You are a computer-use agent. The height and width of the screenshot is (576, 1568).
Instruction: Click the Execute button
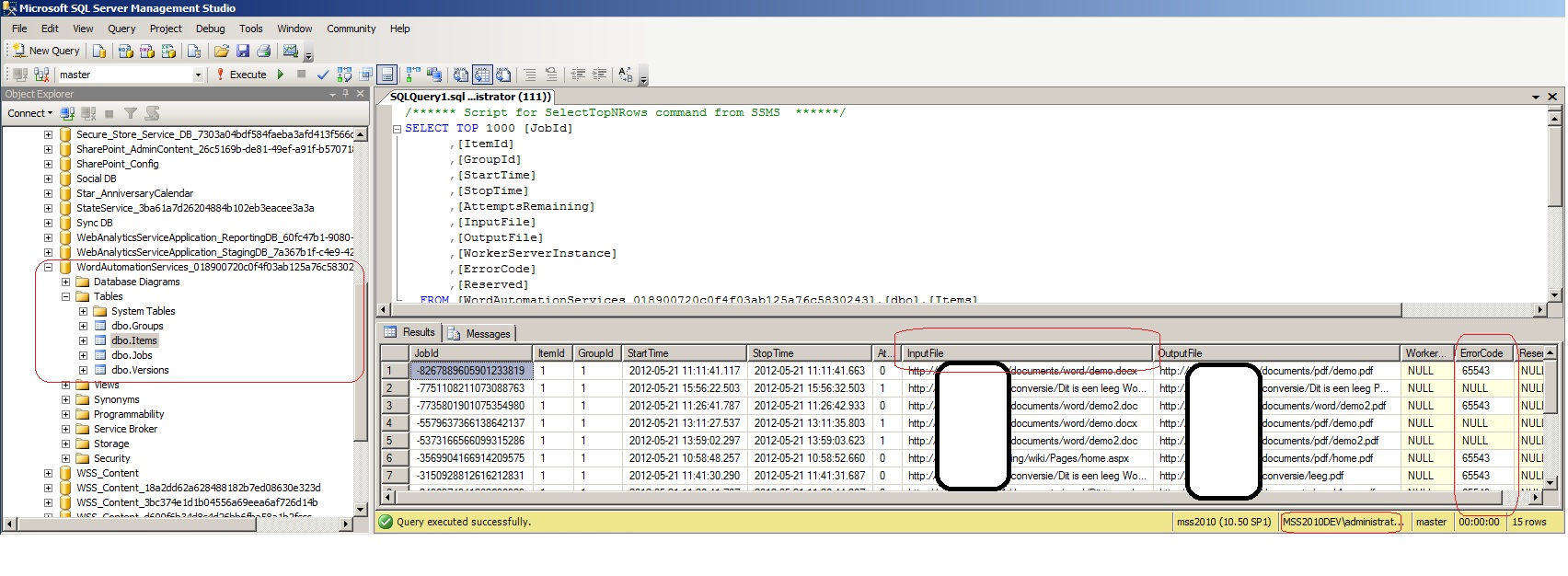click(241, 75)
